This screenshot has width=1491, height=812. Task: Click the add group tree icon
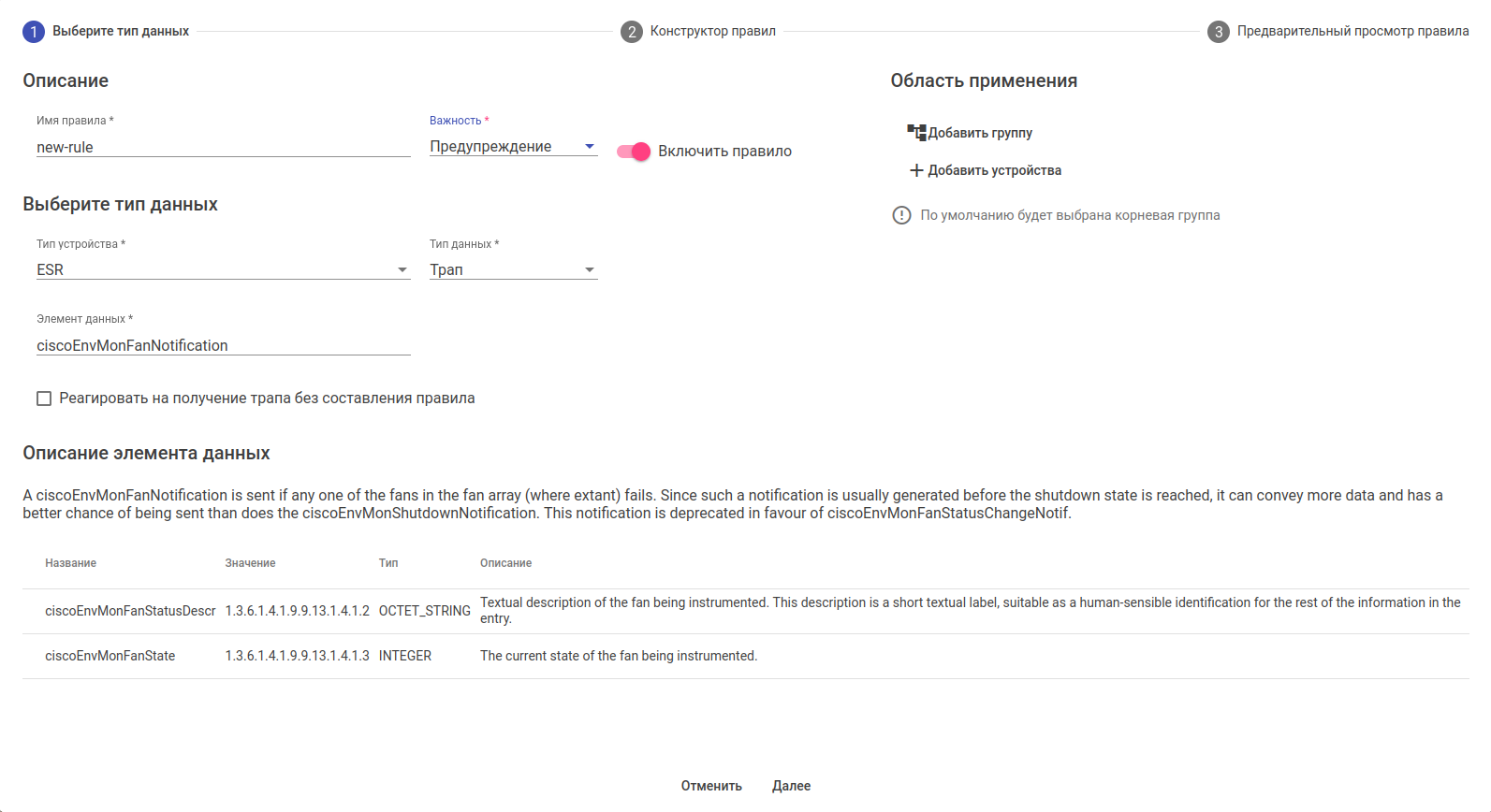tap(916, 133)
